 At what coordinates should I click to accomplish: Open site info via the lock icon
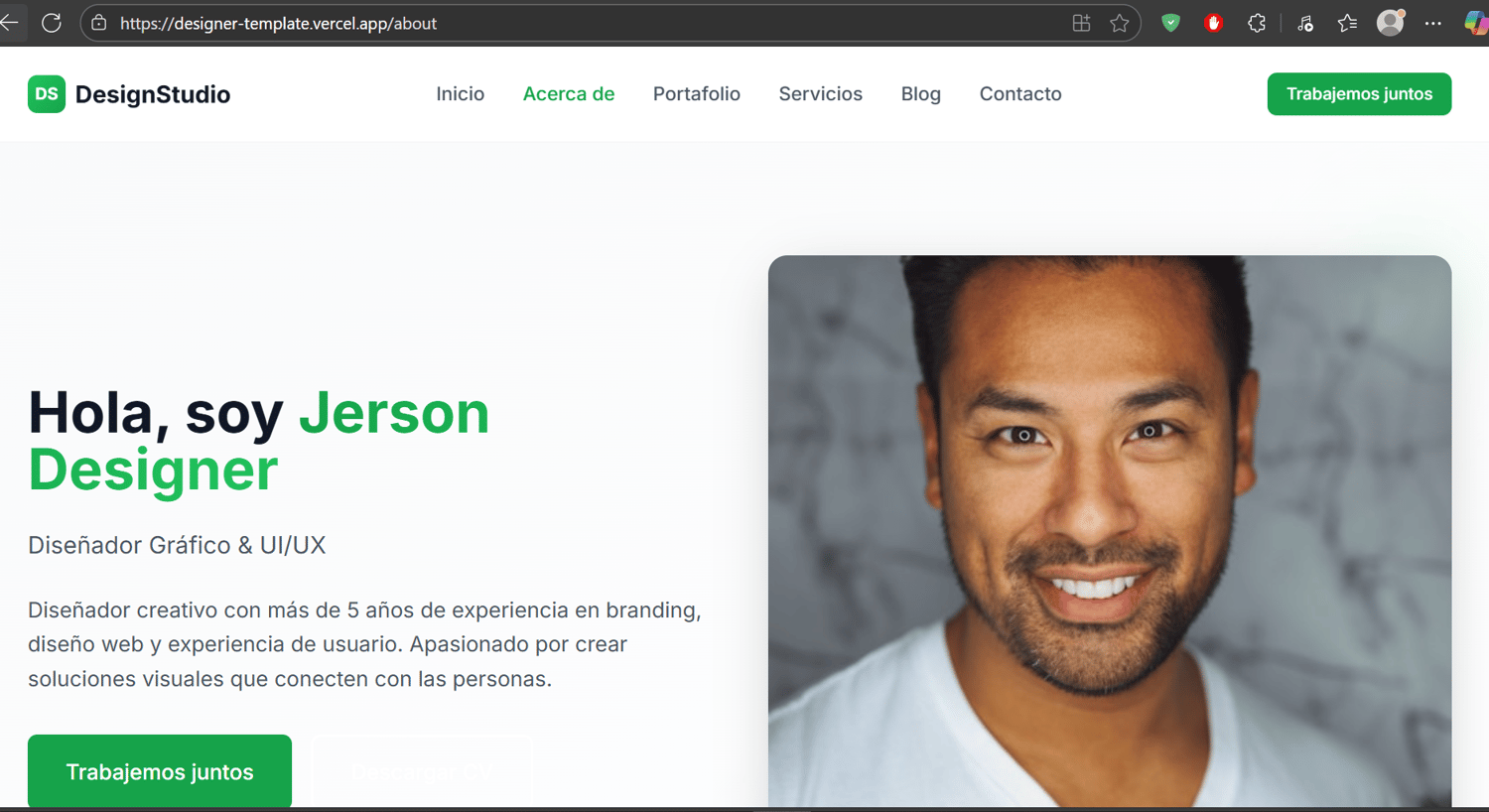pyautogui.click(x=99, y=23)
